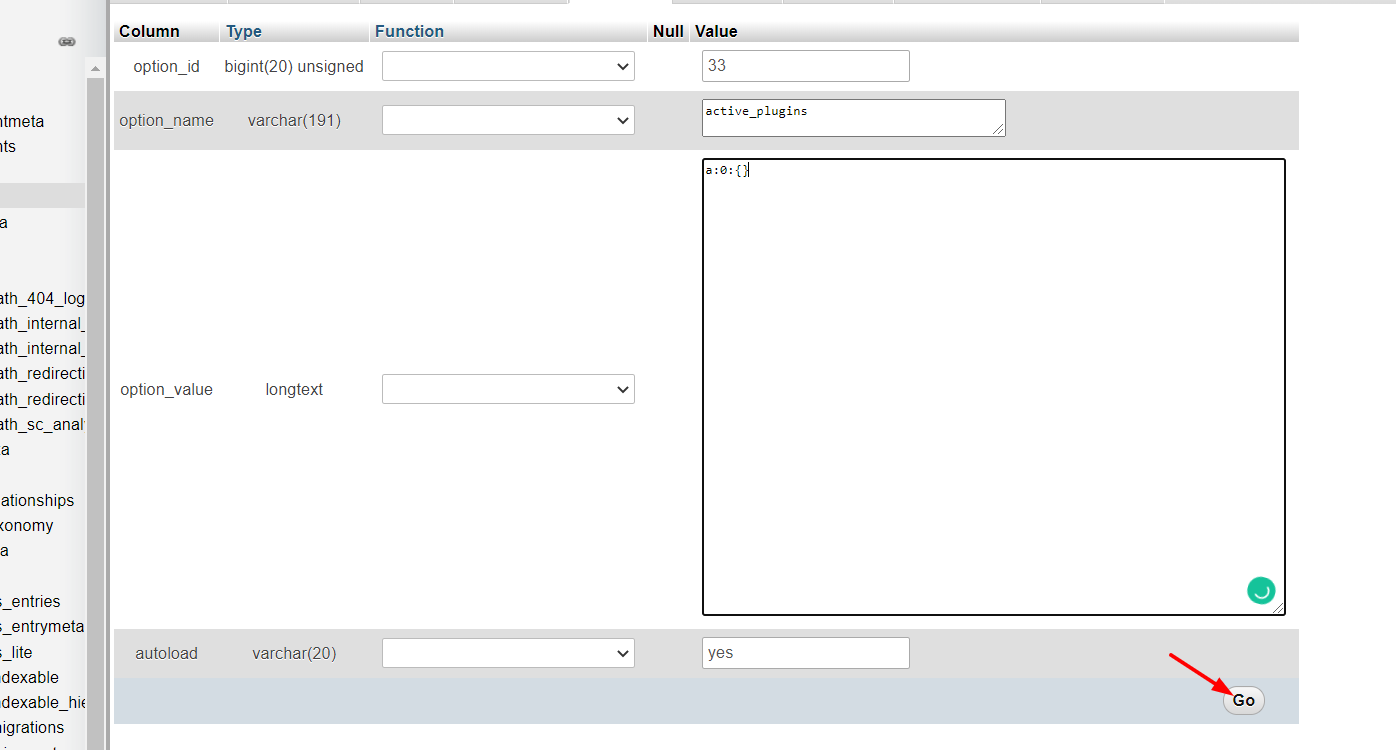1396x750 pixels.
Task: Select sidebar table ending in igrations
Action: [x=32, y=727]
